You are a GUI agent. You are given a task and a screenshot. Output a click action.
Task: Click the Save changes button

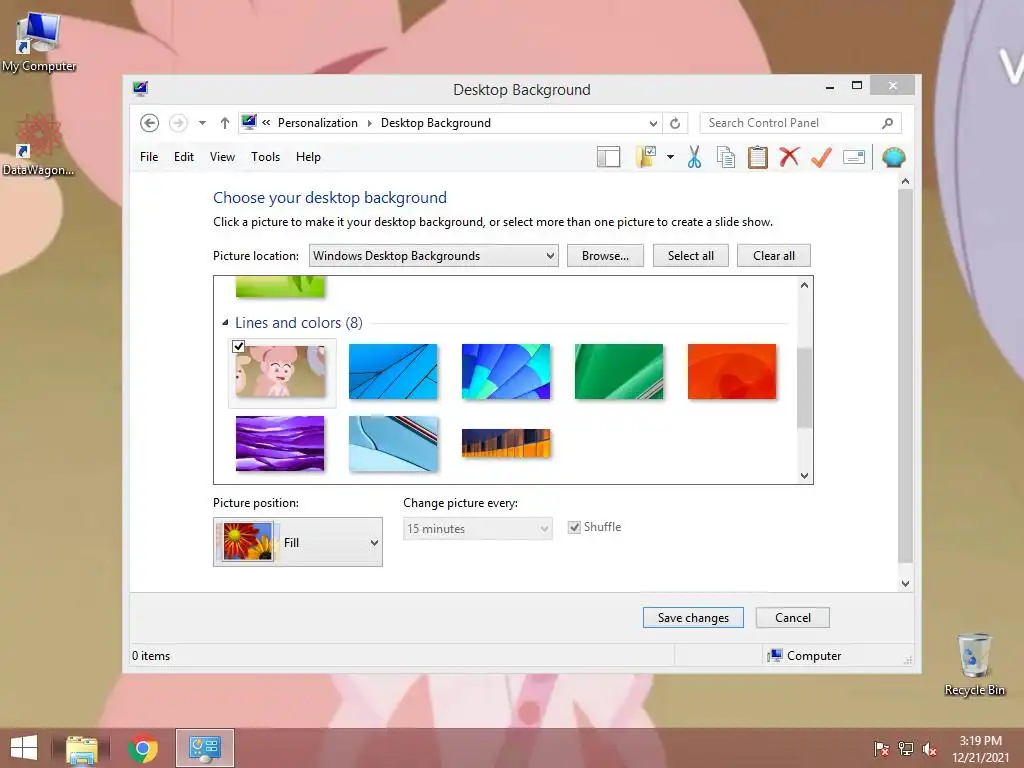click(693, 617)
